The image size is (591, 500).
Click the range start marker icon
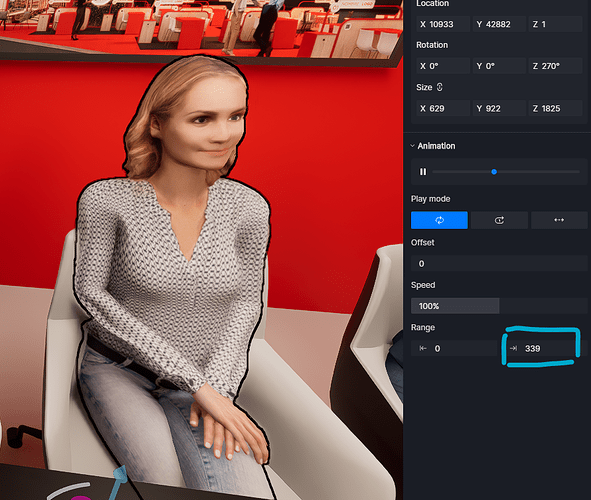423,349
